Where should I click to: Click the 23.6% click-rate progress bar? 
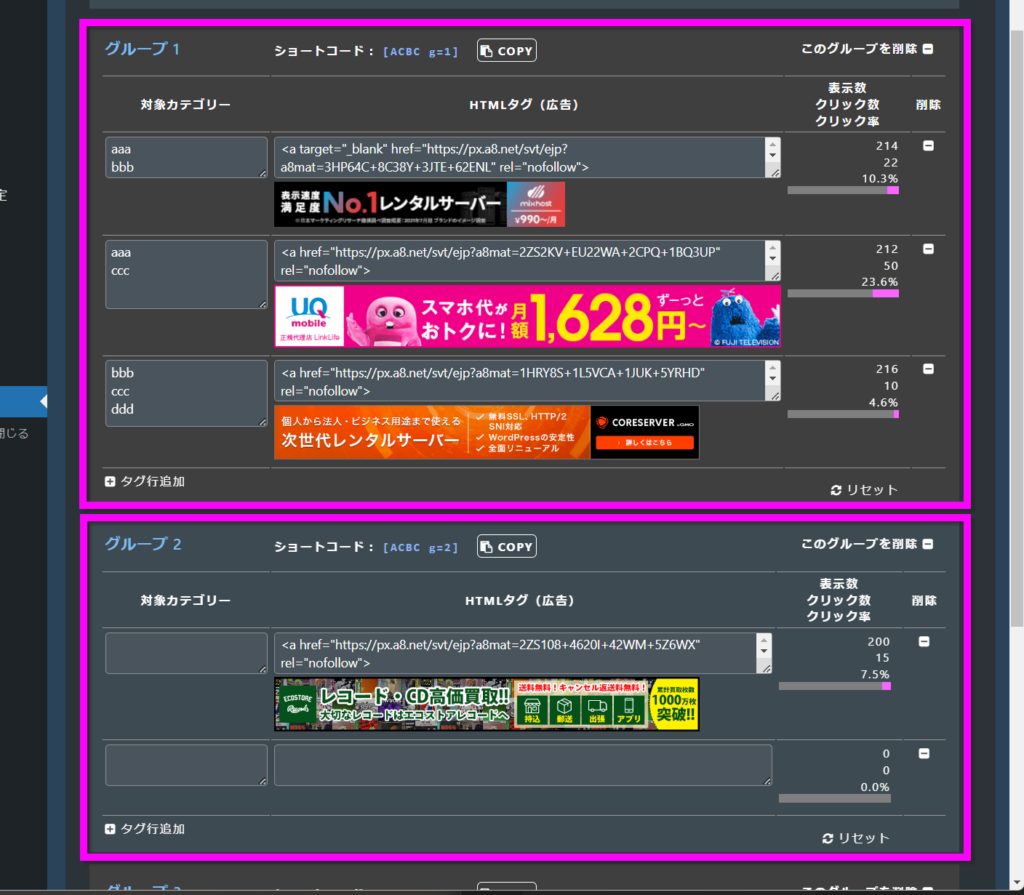pos(842,294)
